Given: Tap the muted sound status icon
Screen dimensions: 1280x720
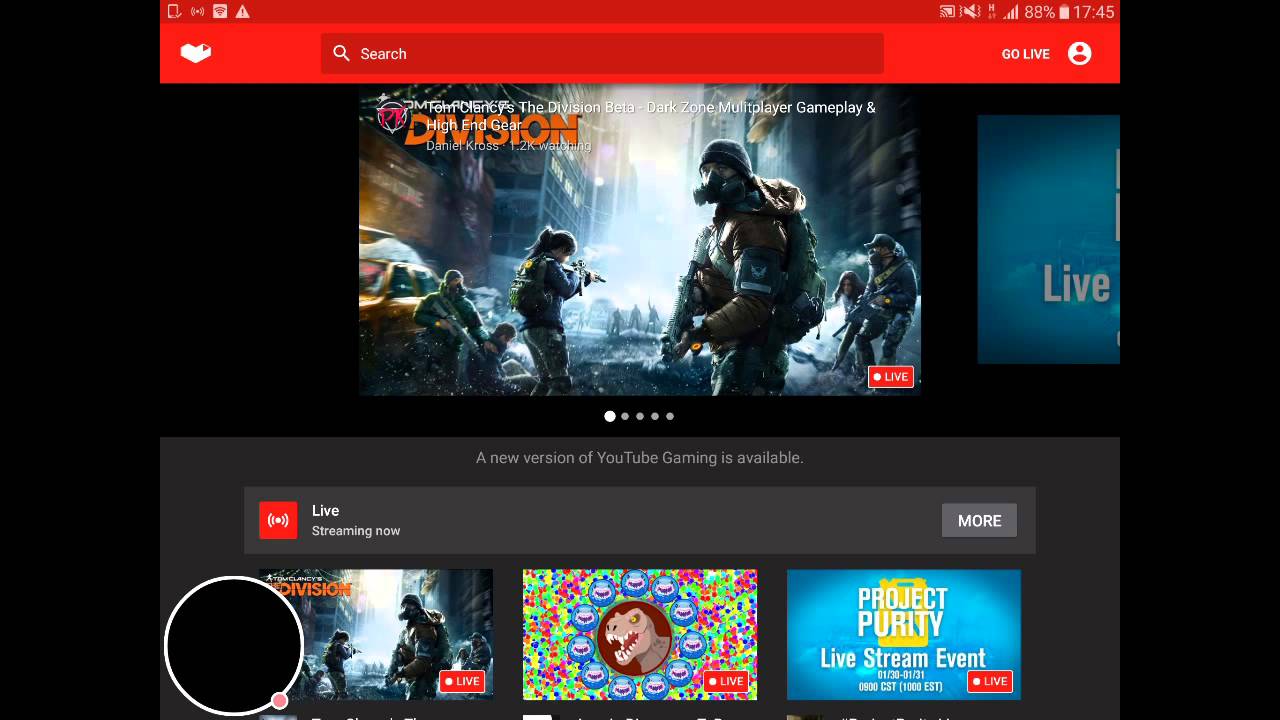Looking at the screenshot, I should (972, 12).
